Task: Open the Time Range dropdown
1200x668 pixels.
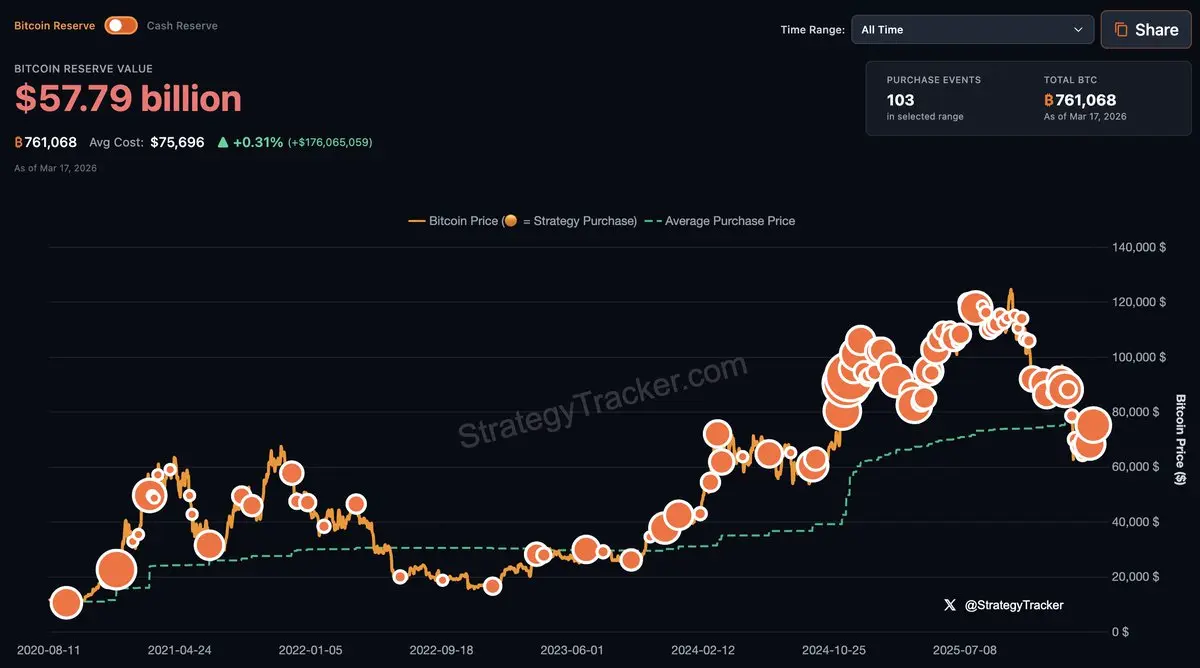Action: pyautogui.click(x=972, y=30)
